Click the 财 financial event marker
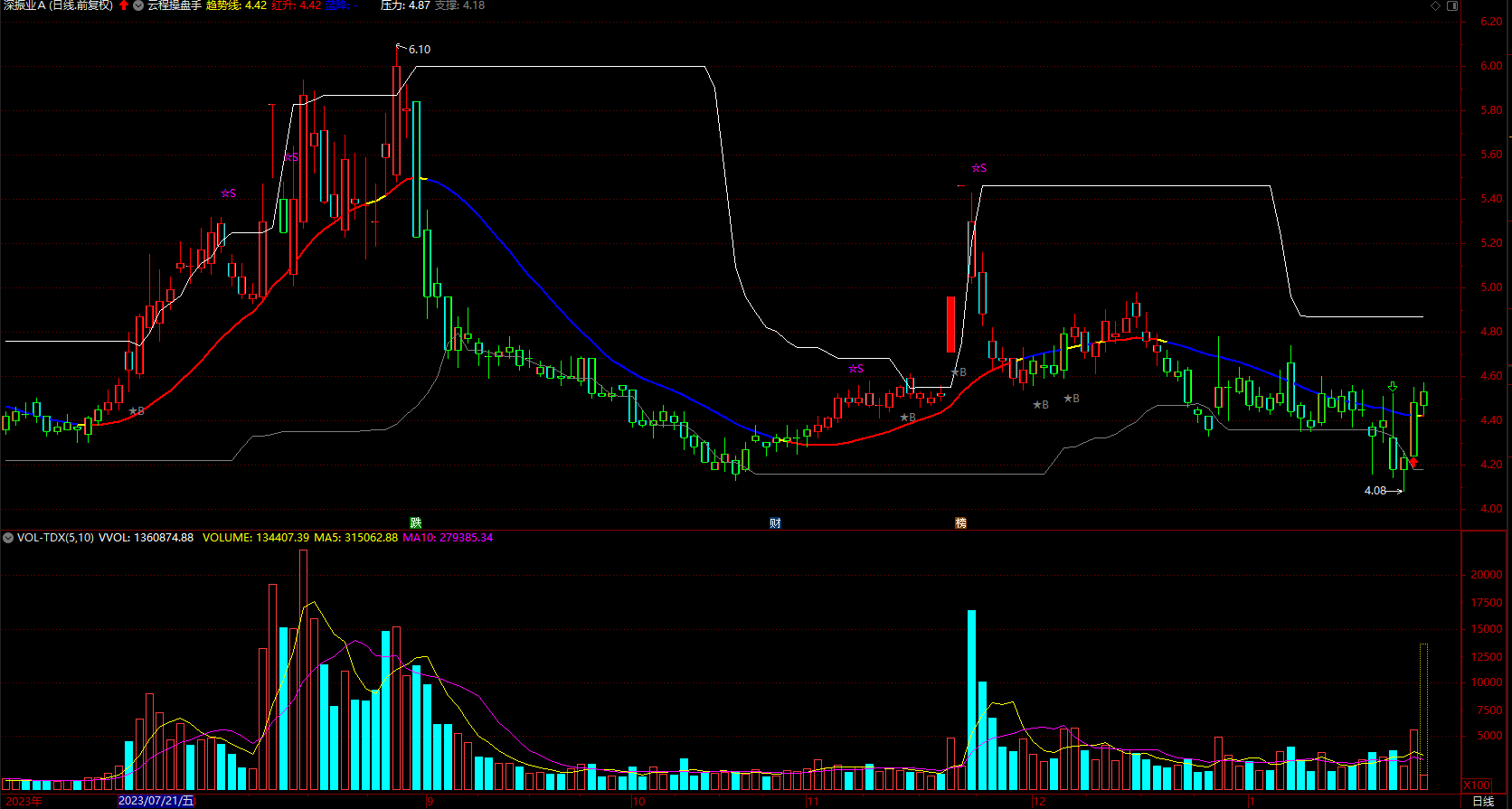 tap(775, 522)
